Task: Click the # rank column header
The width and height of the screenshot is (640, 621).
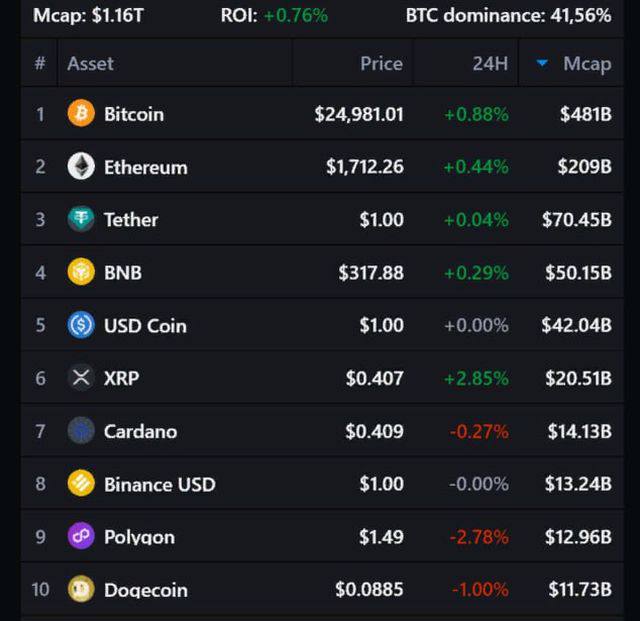Action: [40, 63]
